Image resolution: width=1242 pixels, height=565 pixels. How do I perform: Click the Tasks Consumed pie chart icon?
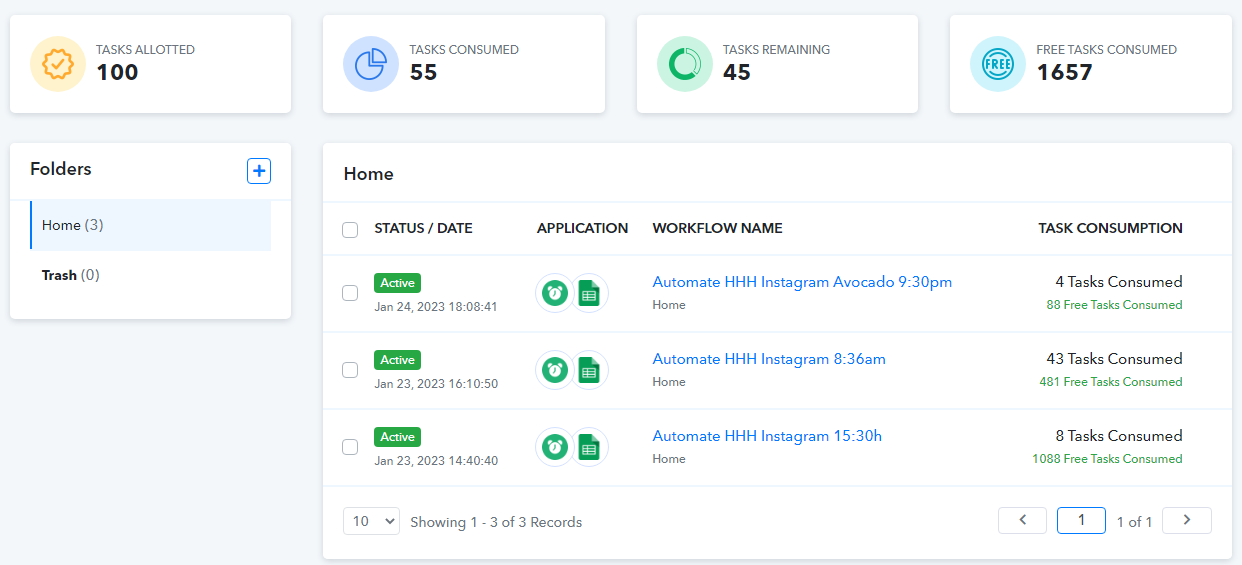(x=371, y=64)
